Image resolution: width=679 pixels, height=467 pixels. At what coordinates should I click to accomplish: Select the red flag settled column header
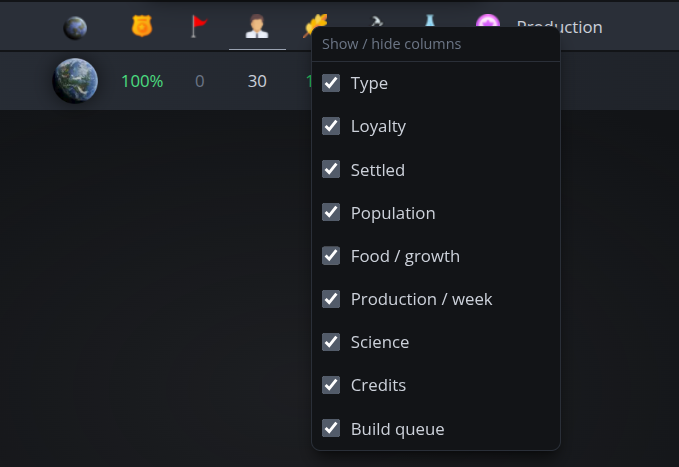click(x=199, y=26)
